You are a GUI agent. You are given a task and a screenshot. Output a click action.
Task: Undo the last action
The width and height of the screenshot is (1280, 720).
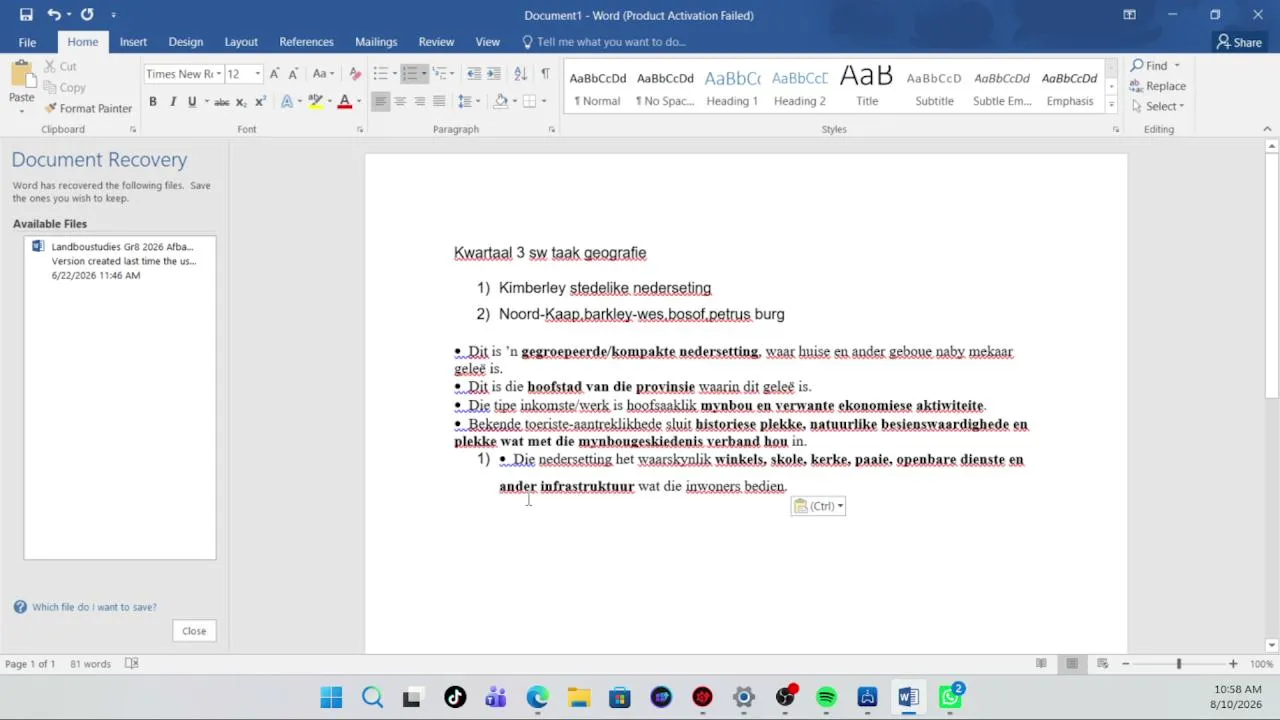coord(54,15)
